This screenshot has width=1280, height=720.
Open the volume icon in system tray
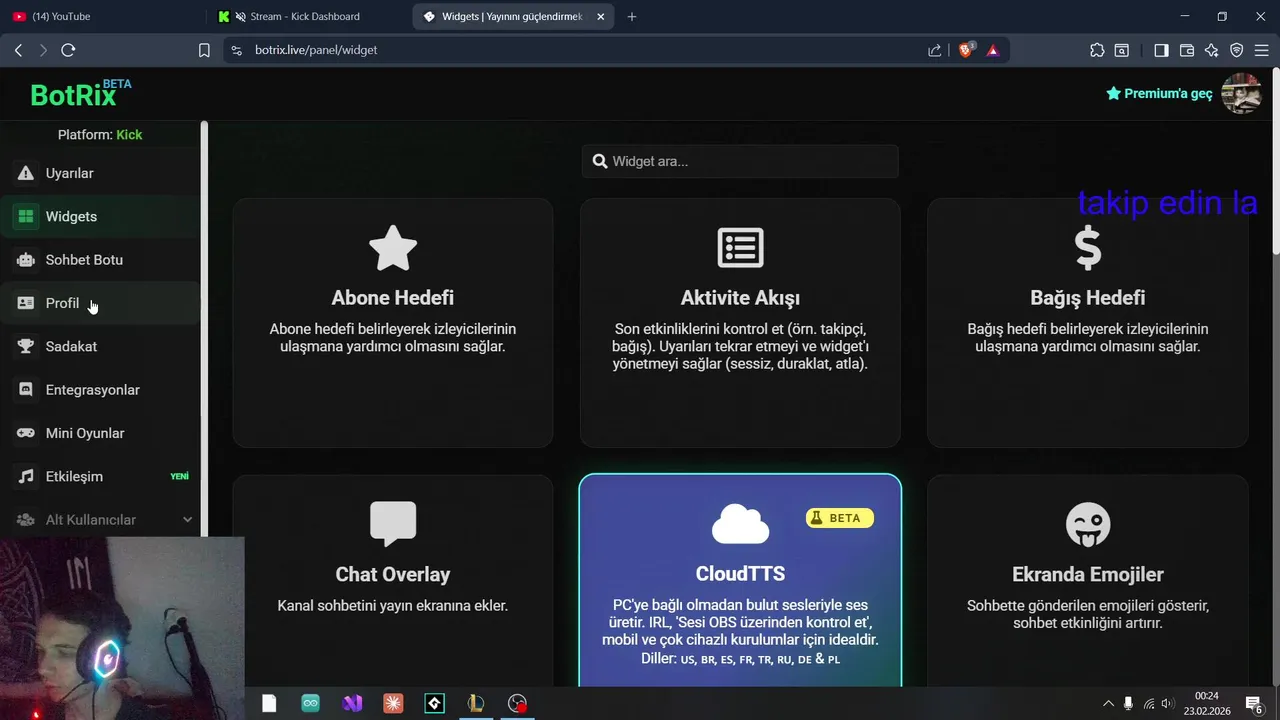(x=1167, y=703)
